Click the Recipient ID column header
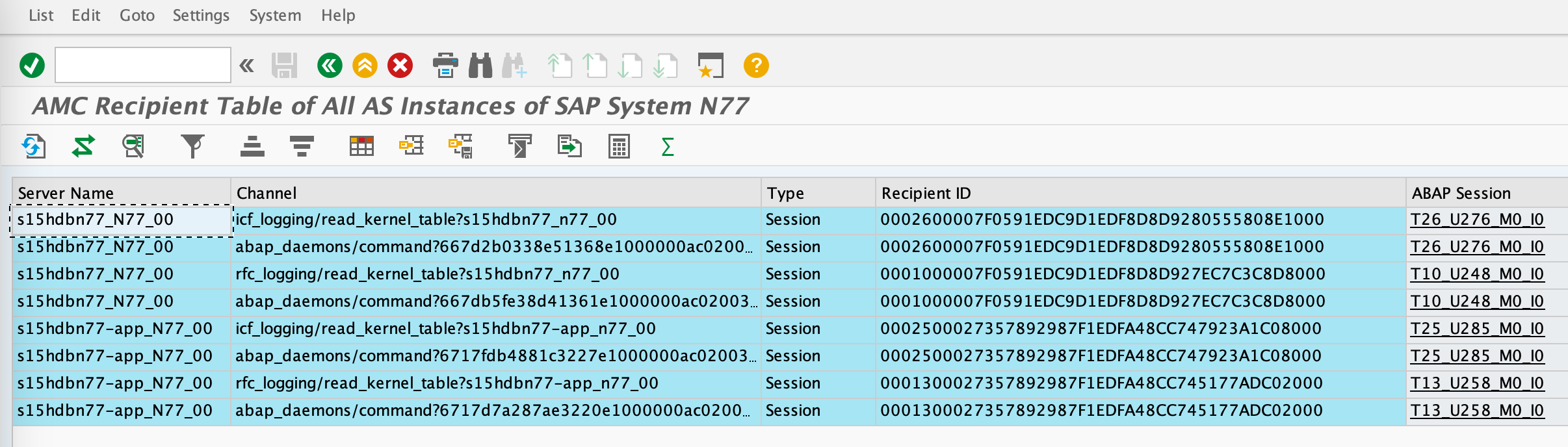1568x447 pixels. [x=926, y=193]
